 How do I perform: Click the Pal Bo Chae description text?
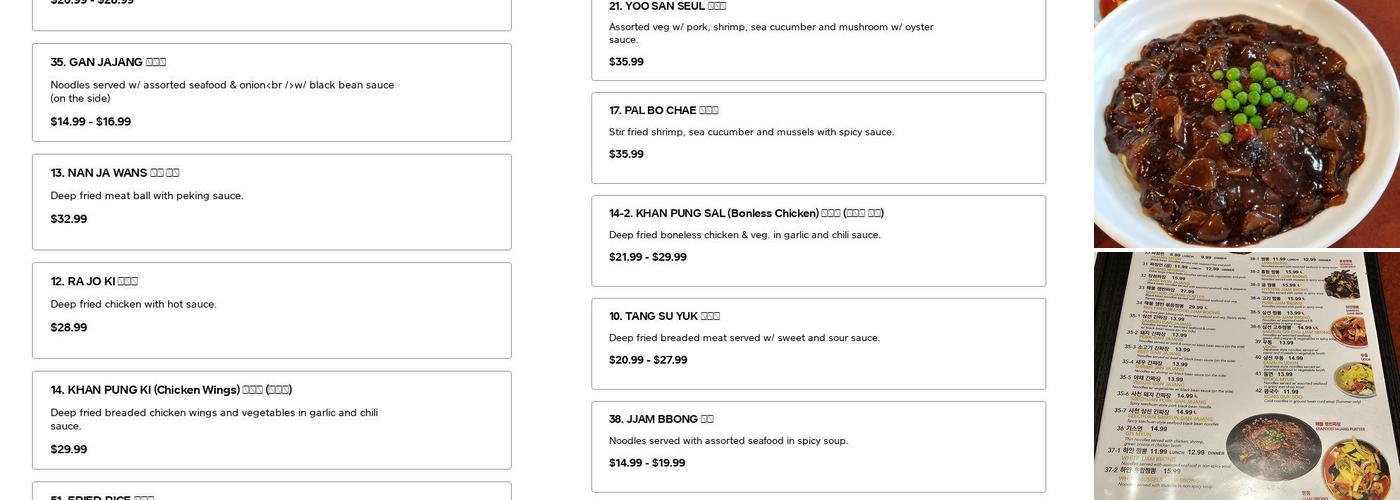751,132
